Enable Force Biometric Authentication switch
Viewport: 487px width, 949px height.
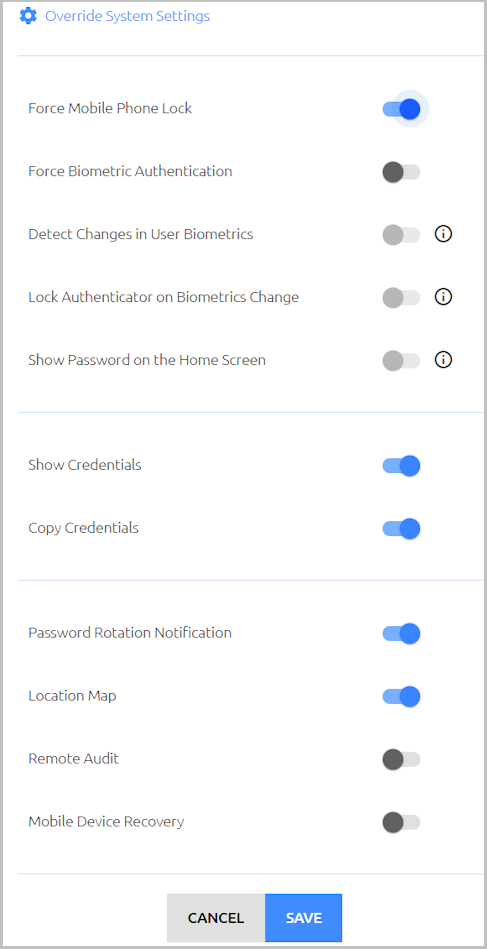coord(401,172)
